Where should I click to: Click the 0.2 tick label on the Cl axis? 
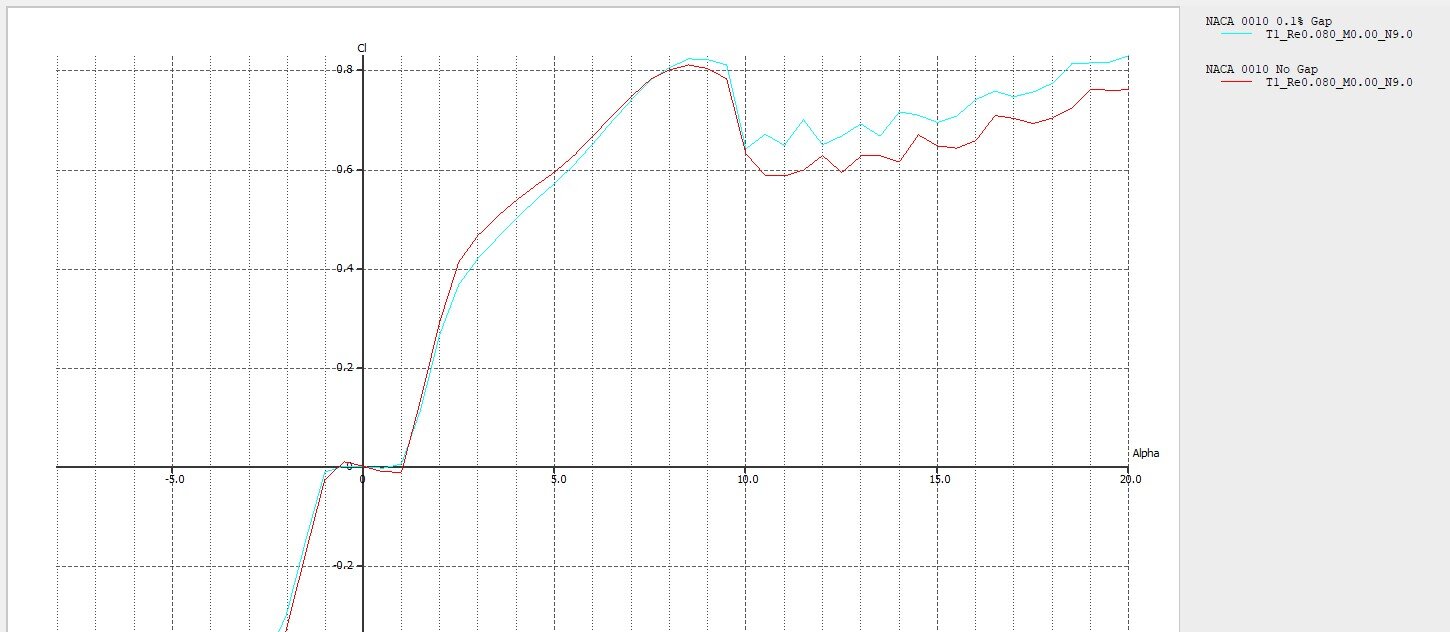346,367
